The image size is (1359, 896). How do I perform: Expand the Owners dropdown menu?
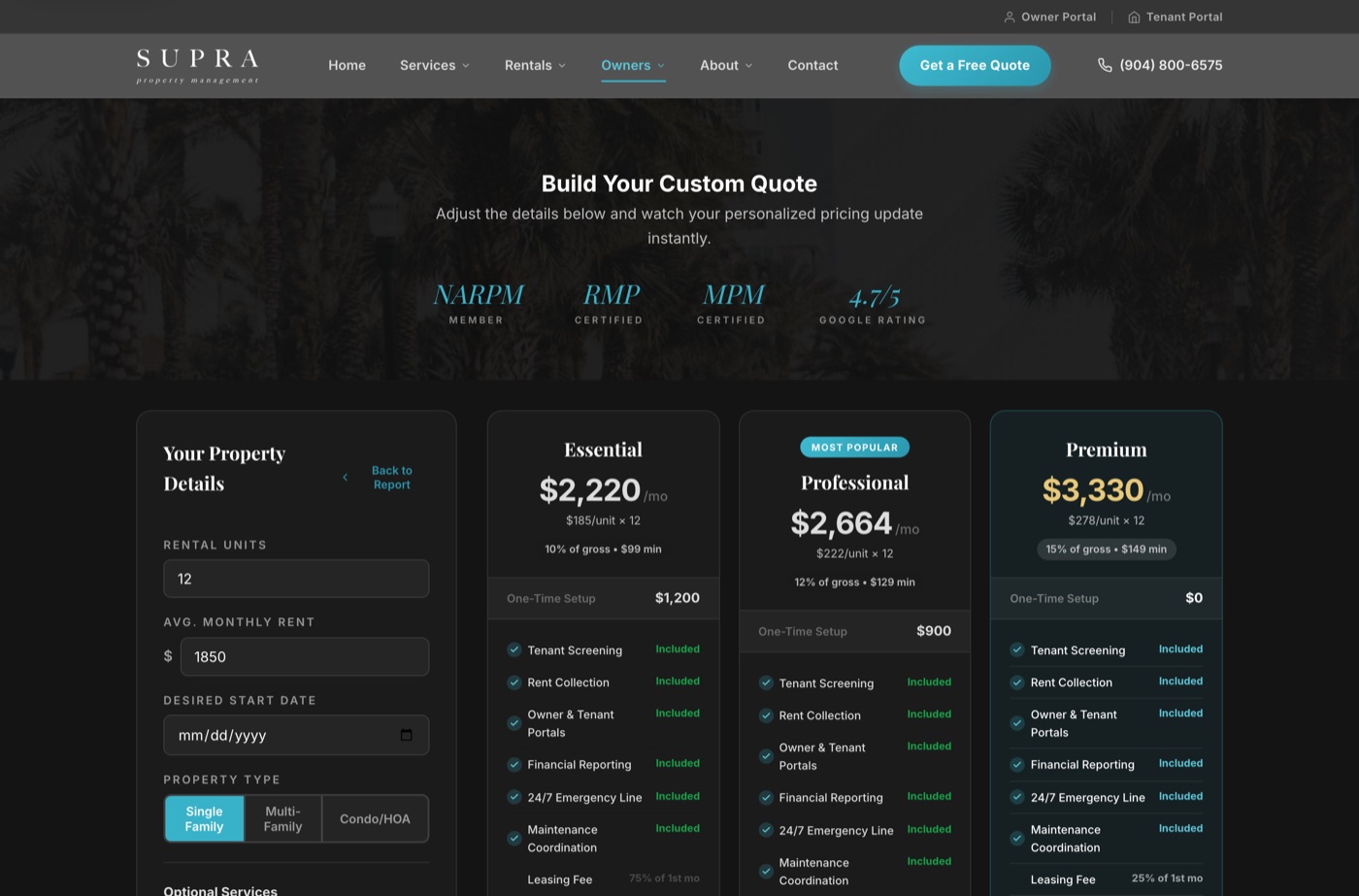(633, 65)
